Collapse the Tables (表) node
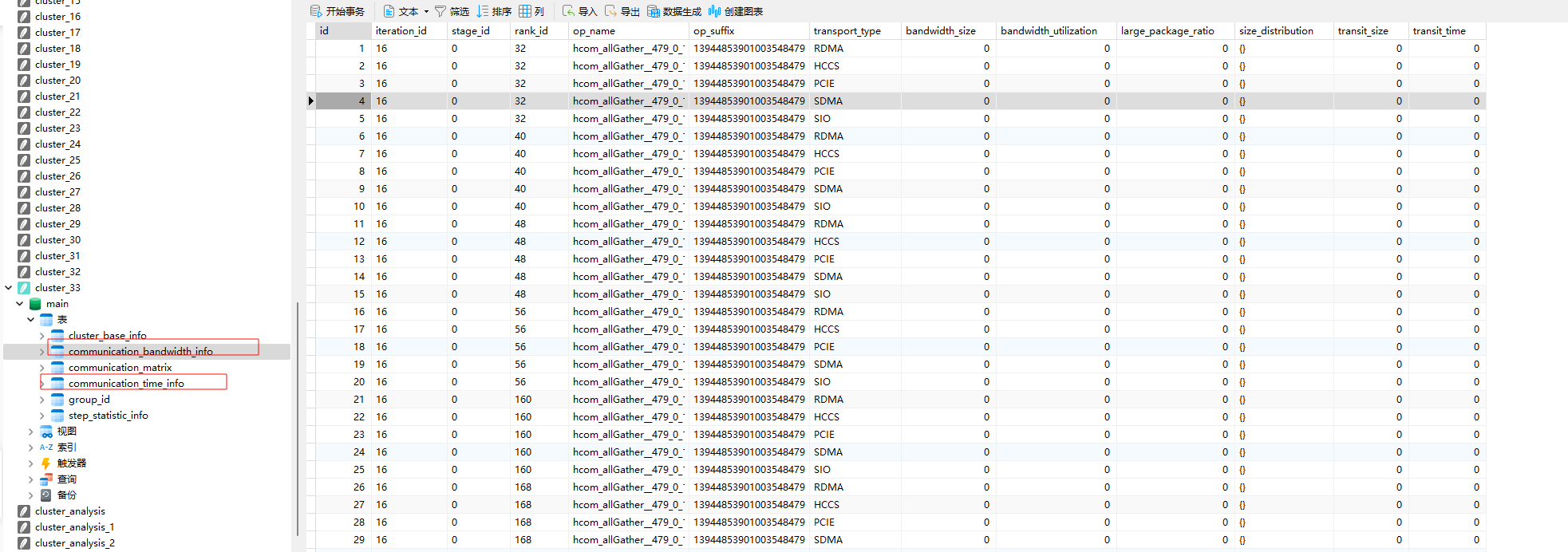1568x552 pixels. pos(31,320)
